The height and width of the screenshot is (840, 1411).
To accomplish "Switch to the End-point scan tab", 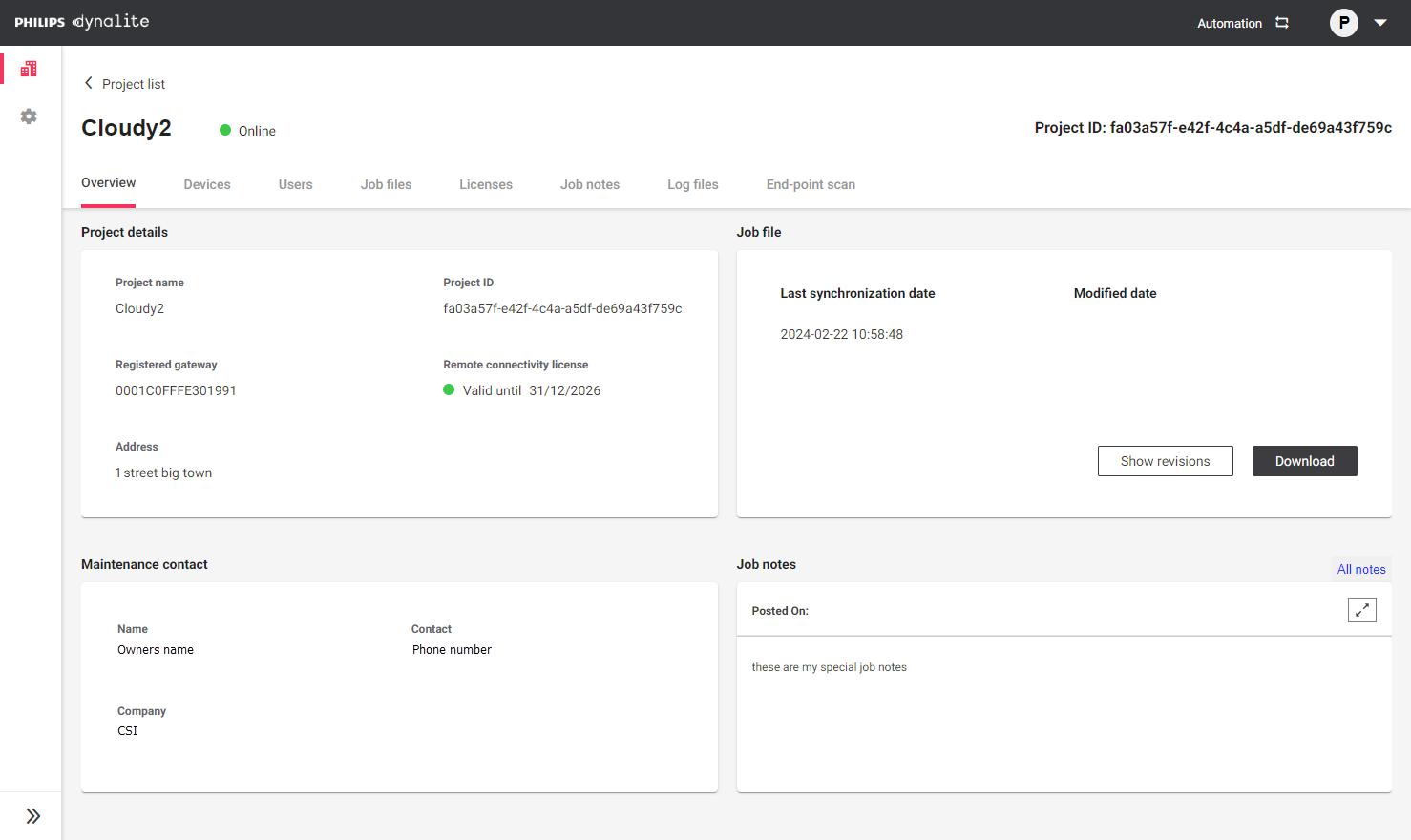I will [x=811, y=184].
